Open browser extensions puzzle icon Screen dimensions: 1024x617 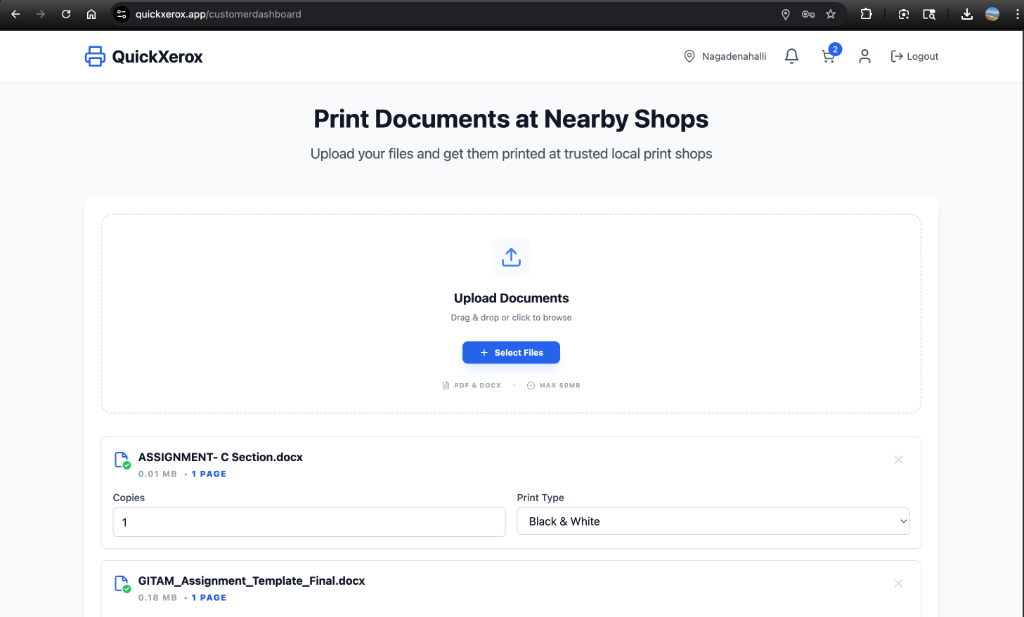coord(866,14)
